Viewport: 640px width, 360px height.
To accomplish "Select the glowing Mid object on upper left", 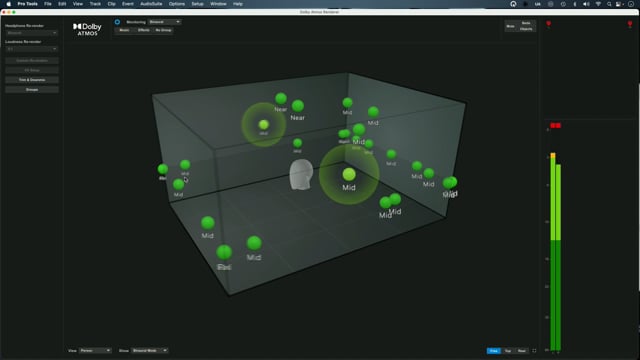I will point(264,124).
